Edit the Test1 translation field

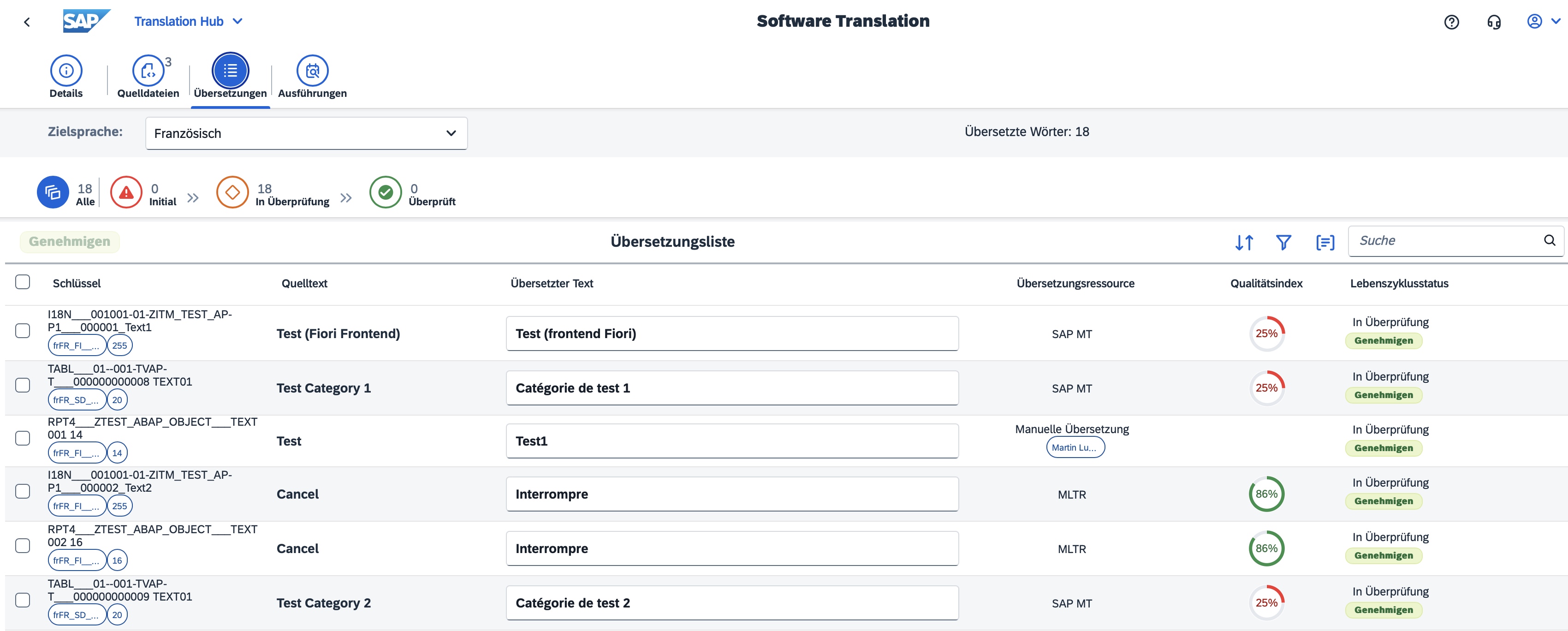tap(732, 441)
